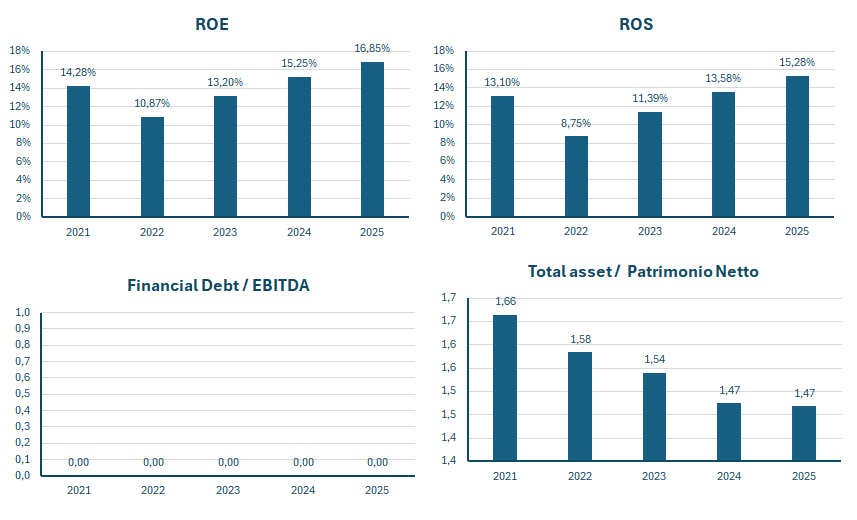
Task: Select the 11,39% data label
Action: click(x=650, y=98)
